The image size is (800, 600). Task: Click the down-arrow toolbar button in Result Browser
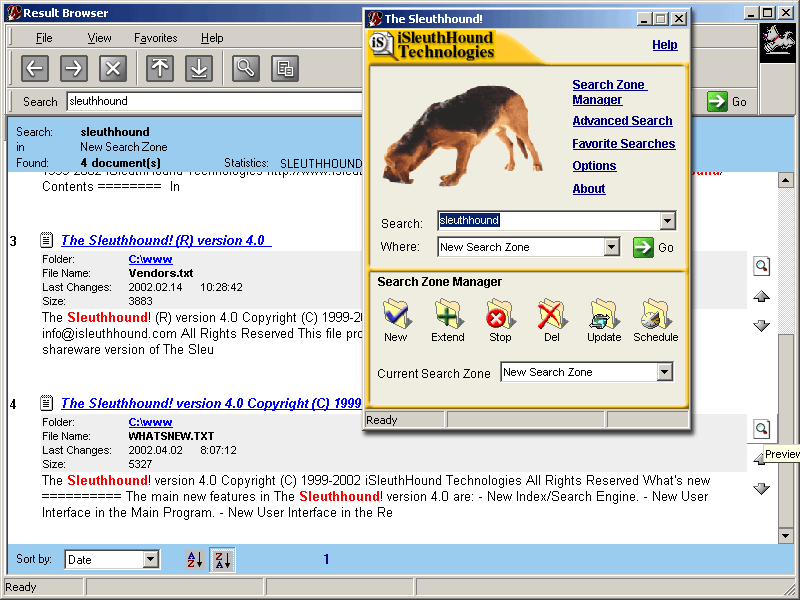199,68
